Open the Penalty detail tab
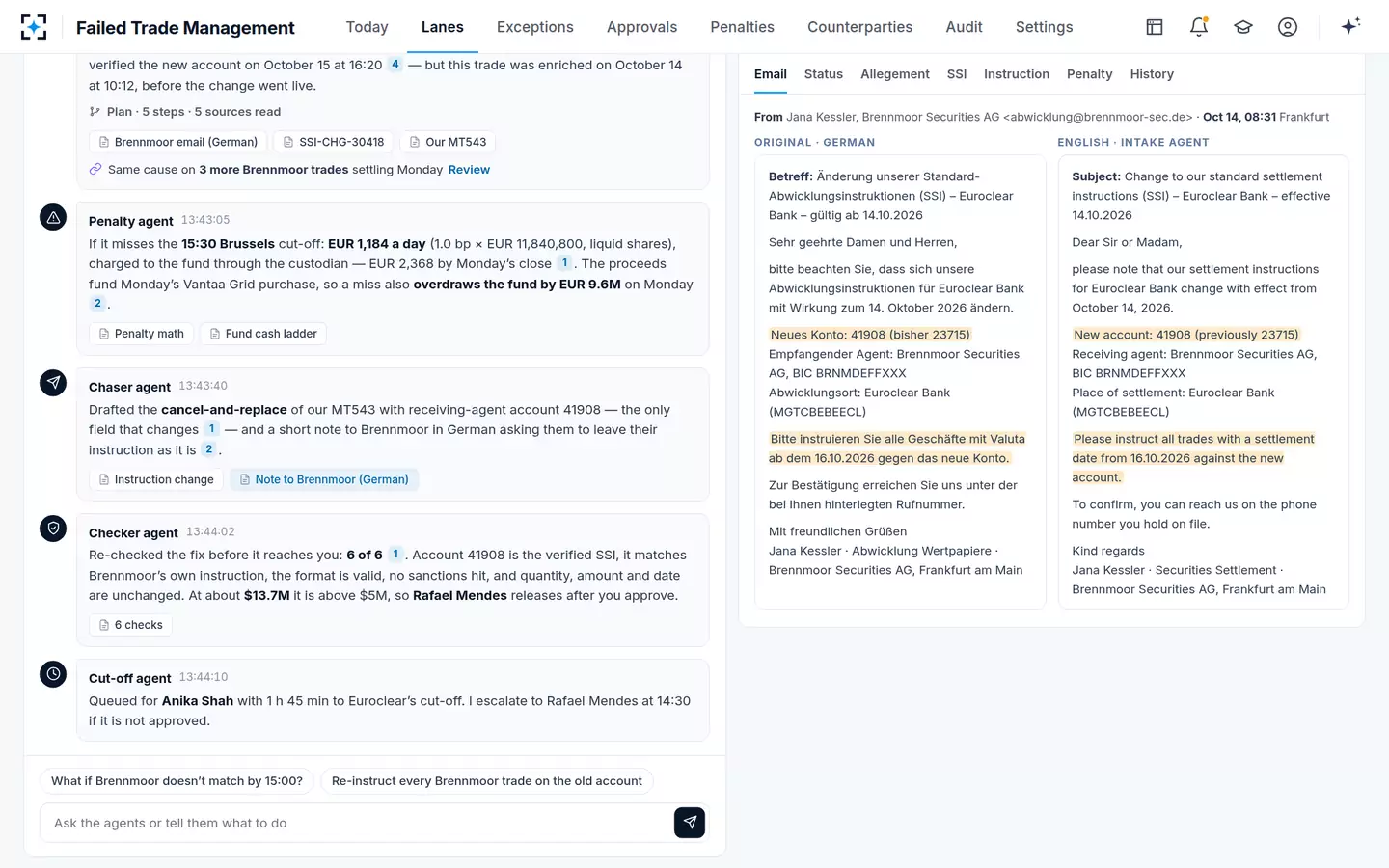 point(1090,74)
